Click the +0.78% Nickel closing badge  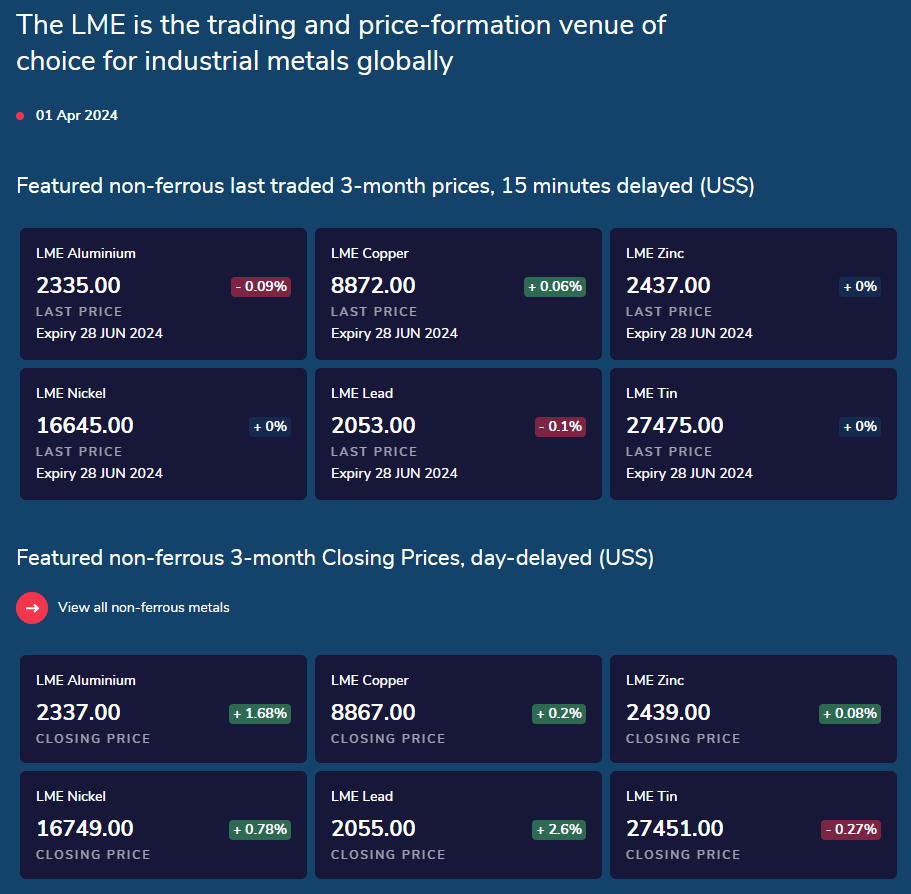(x=260, y=830)
